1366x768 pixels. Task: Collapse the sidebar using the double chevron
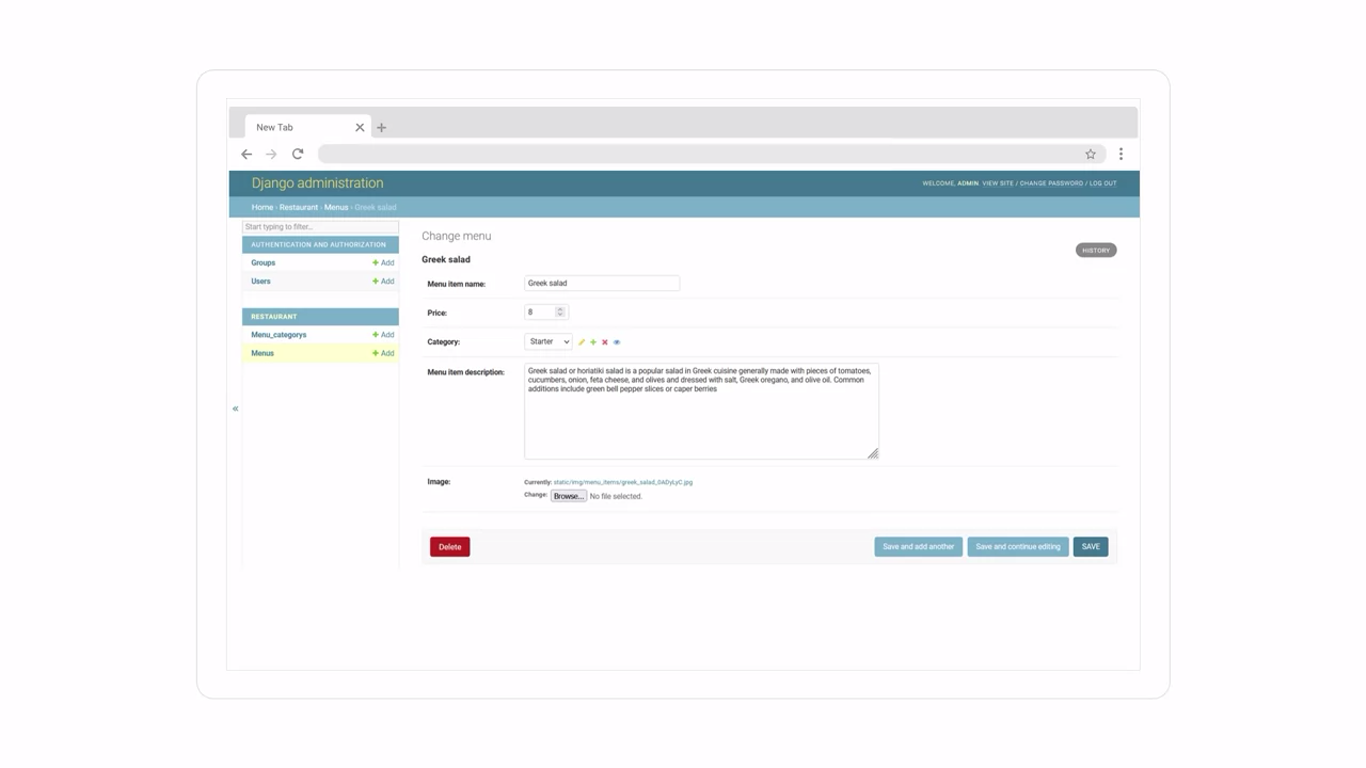(236, 409)
